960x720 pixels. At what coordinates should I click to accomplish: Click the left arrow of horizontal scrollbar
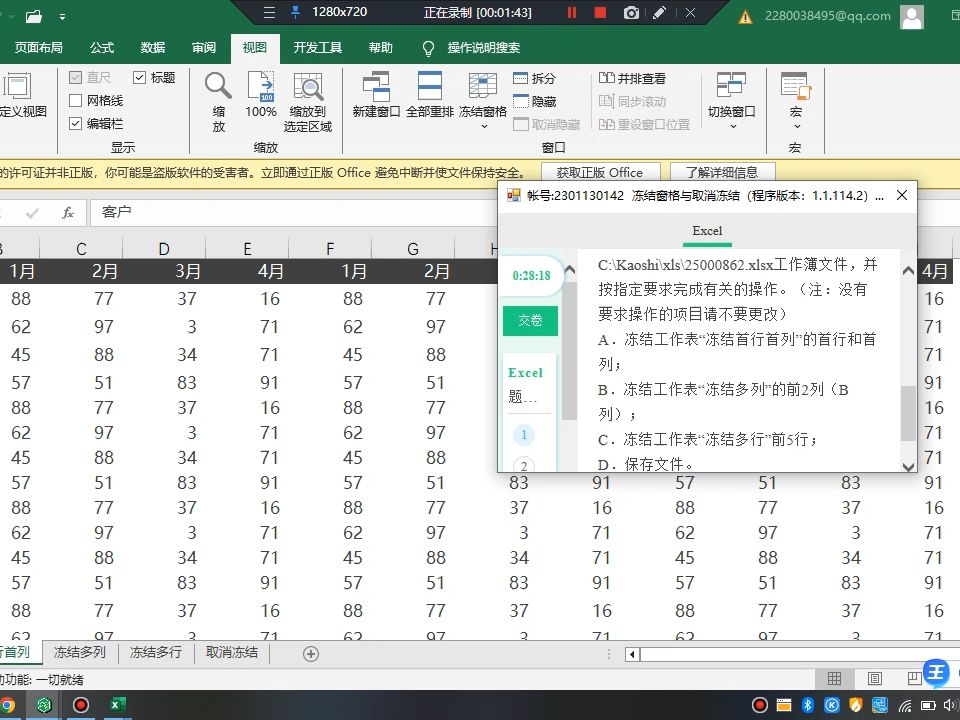coord(632,654)
